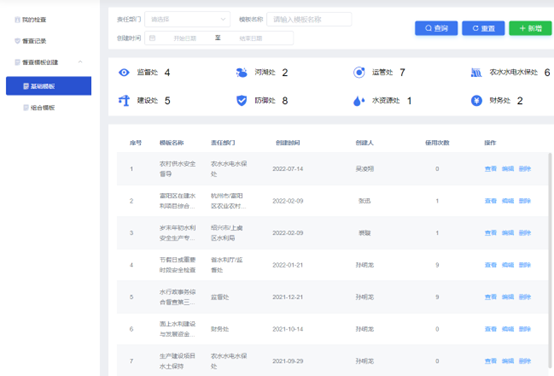Focus the 模板名称 input field
The height and width of the screenshot is (376, 554).
(309, 19)
